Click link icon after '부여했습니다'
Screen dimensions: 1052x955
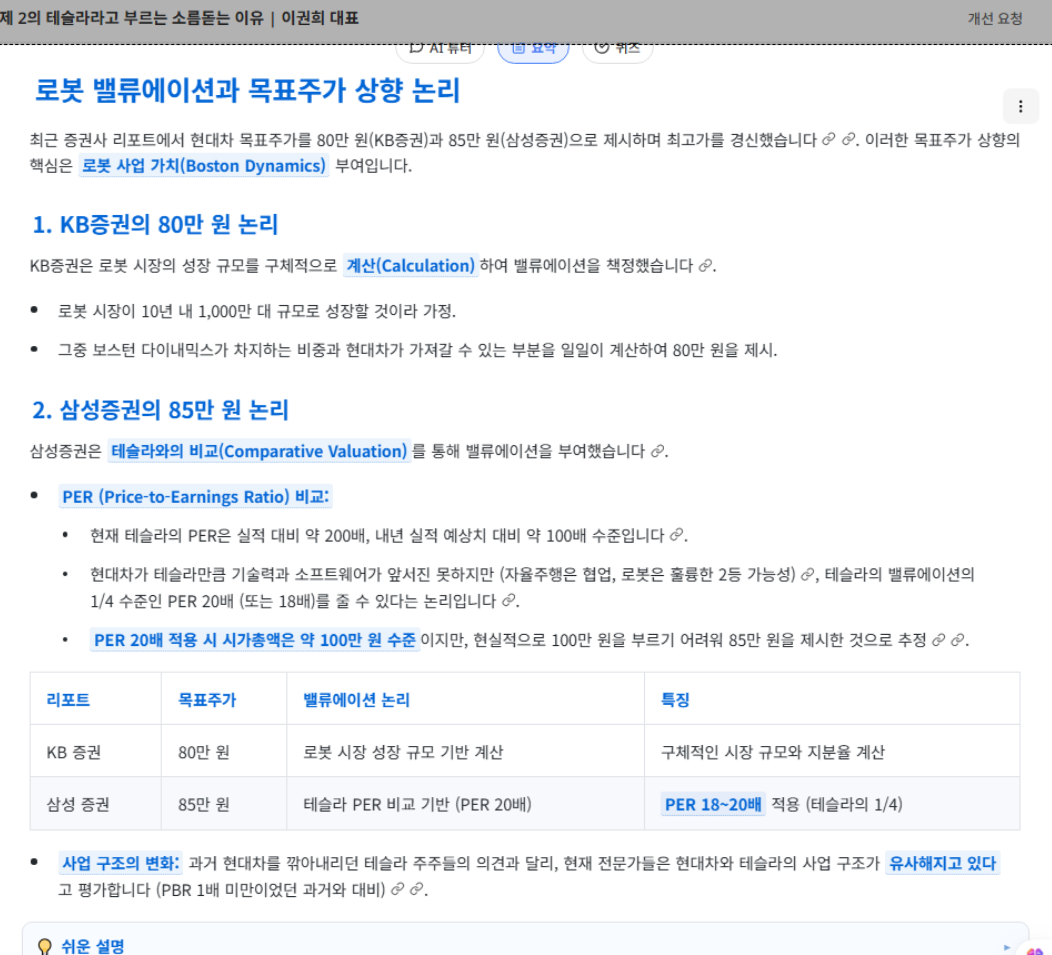point(657,452)
